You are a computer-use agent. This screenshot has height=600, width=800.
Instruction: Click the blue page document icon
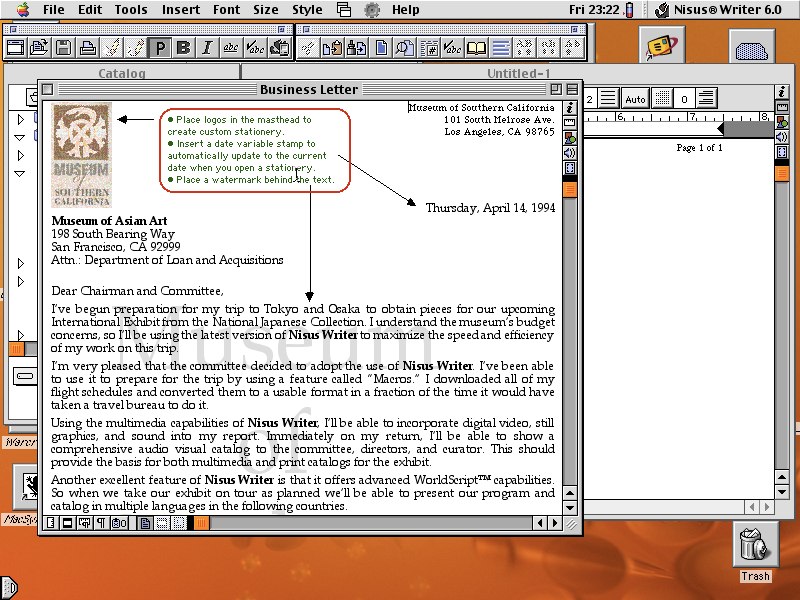point(381,48)
